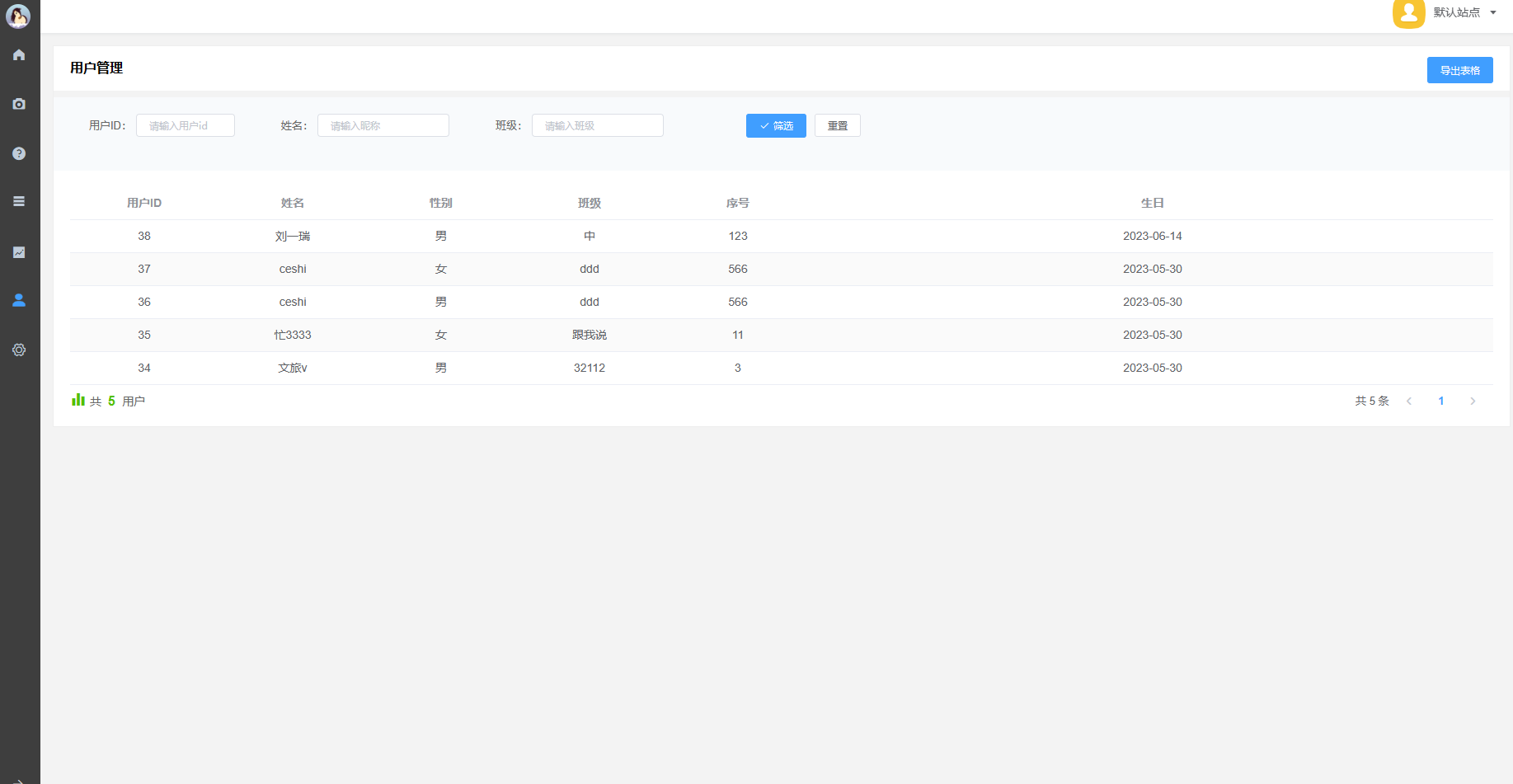Select user ID cell 37
The image size is (1513, 784).
click(144, 269)
